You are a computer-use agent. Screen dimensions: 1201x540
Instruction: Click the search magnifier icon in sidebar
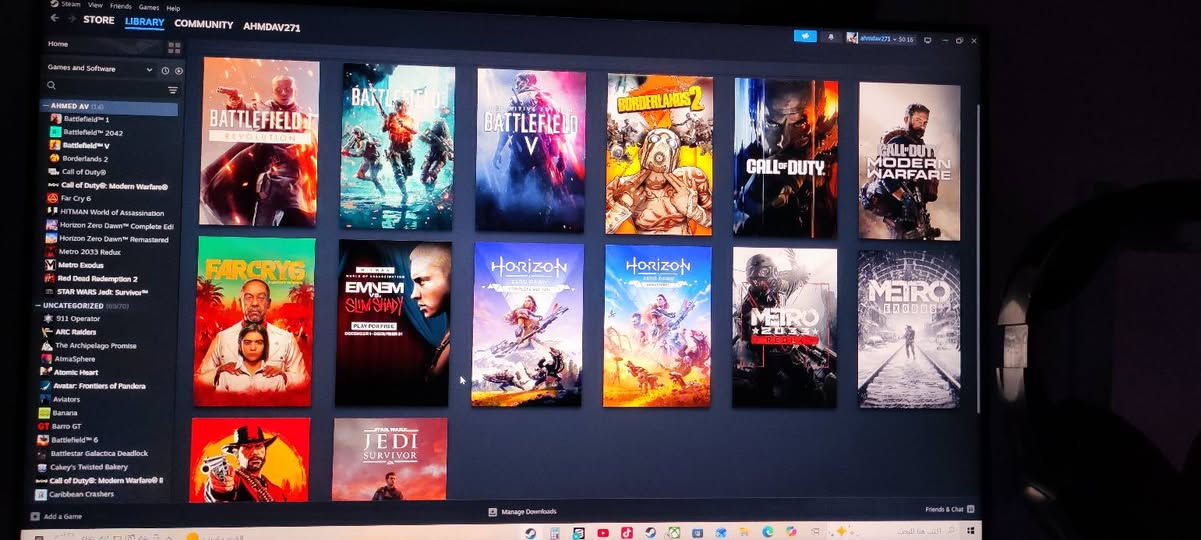[52, 87]
